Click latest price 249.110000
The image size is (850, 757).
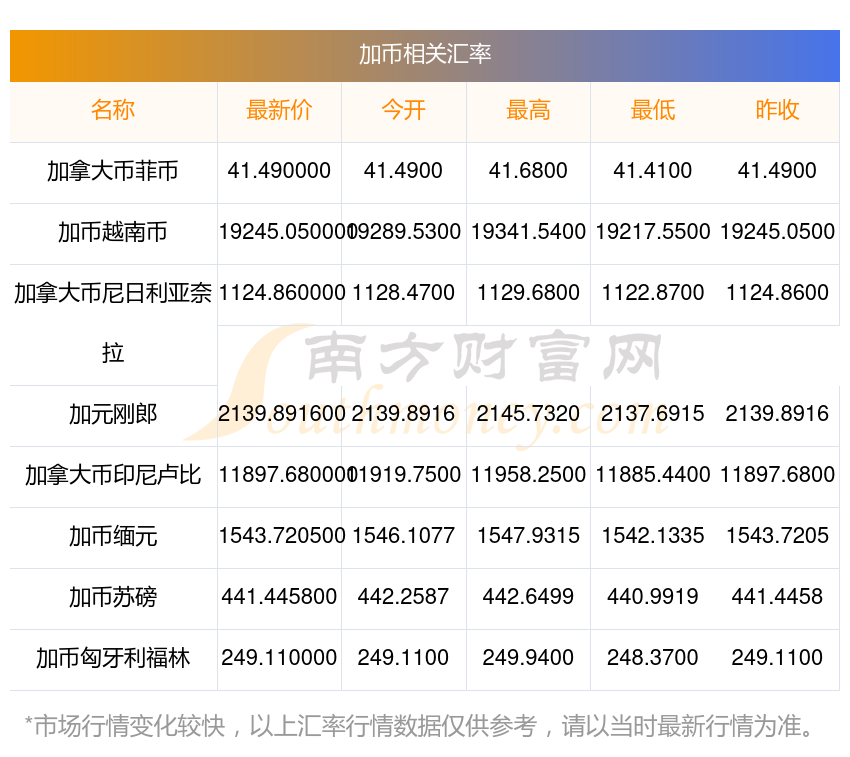[279, 658]
